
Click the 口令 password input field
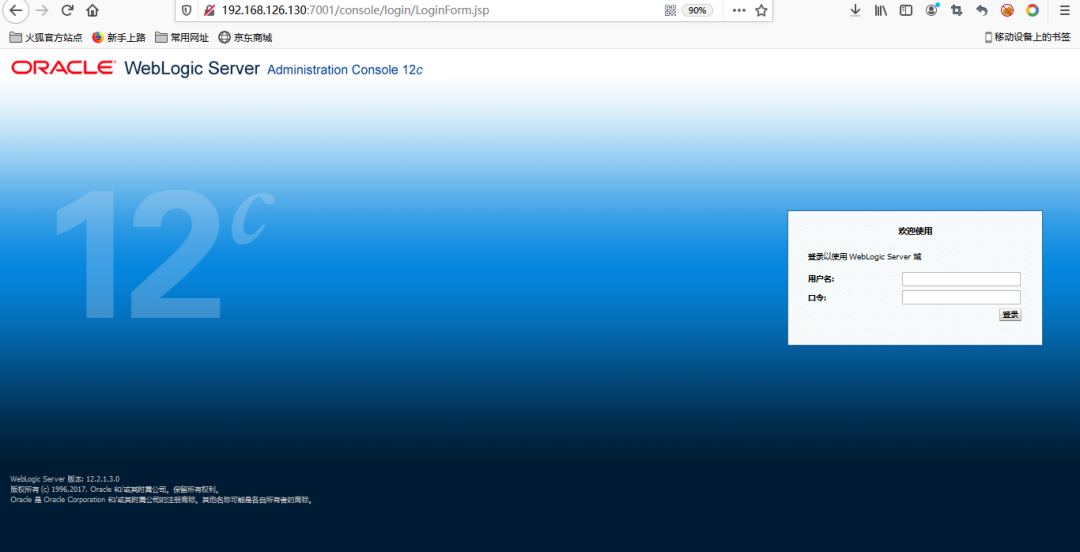coord(961,298)
